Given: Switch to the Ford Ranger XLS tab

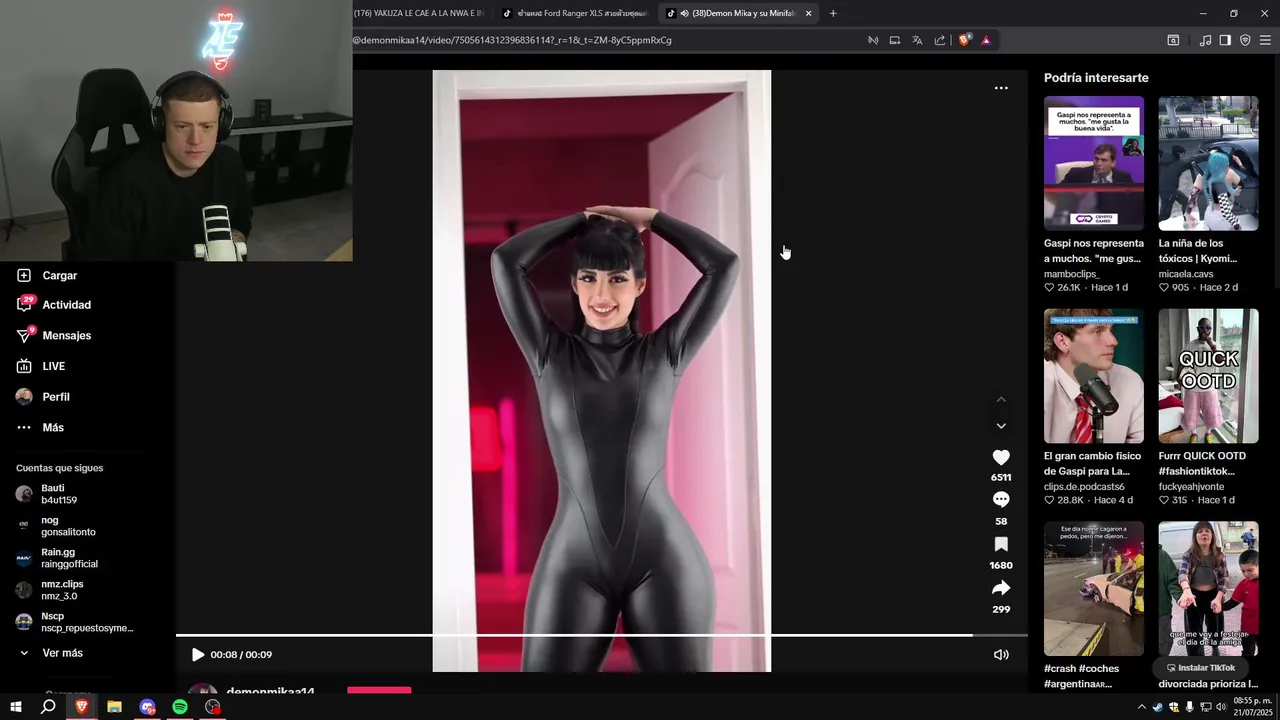Looking at the screenshot, I should [575, 13].
